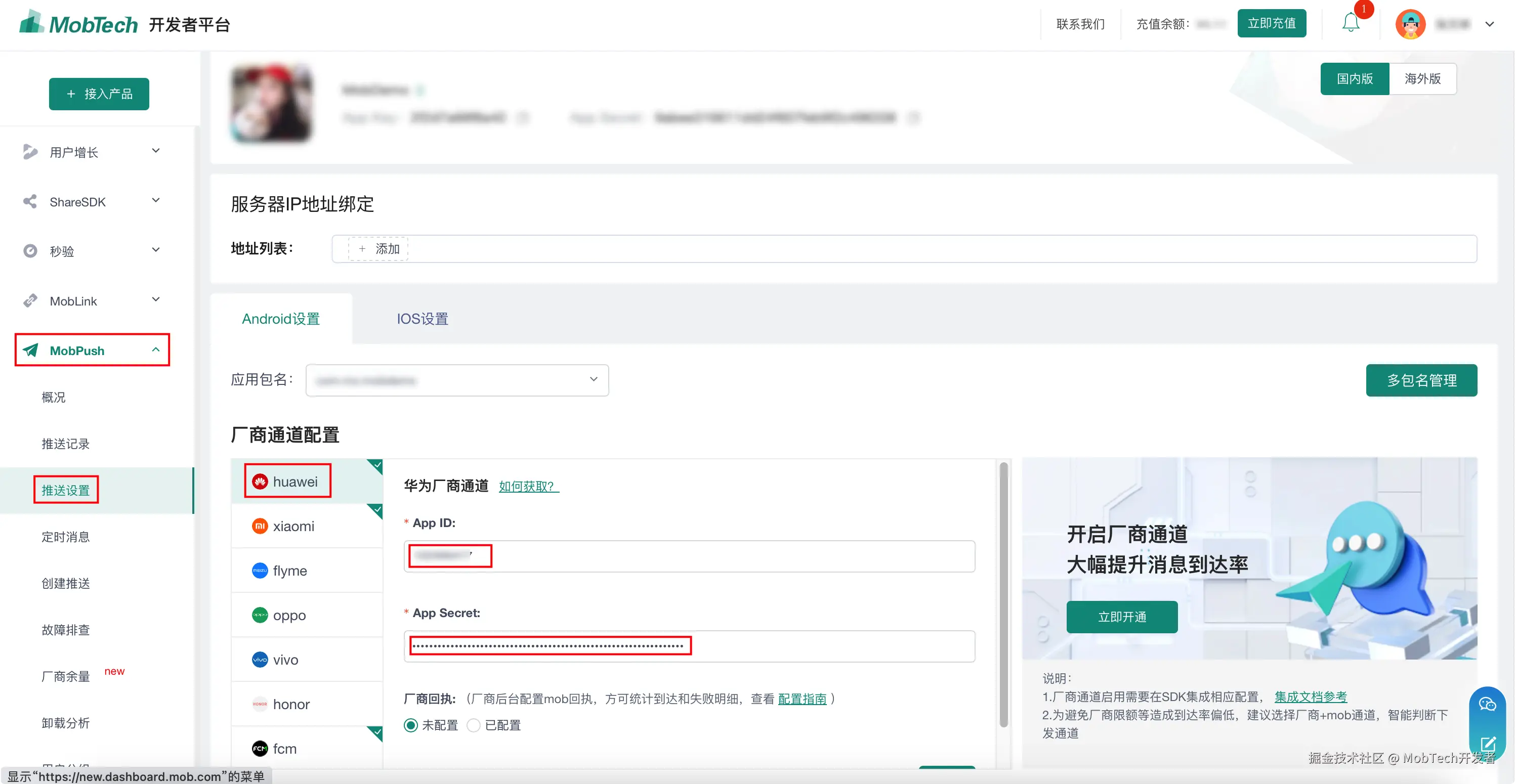Open 厂商余量 in the sidebar
Viewport: 1515px width, 784px height.
66,676
